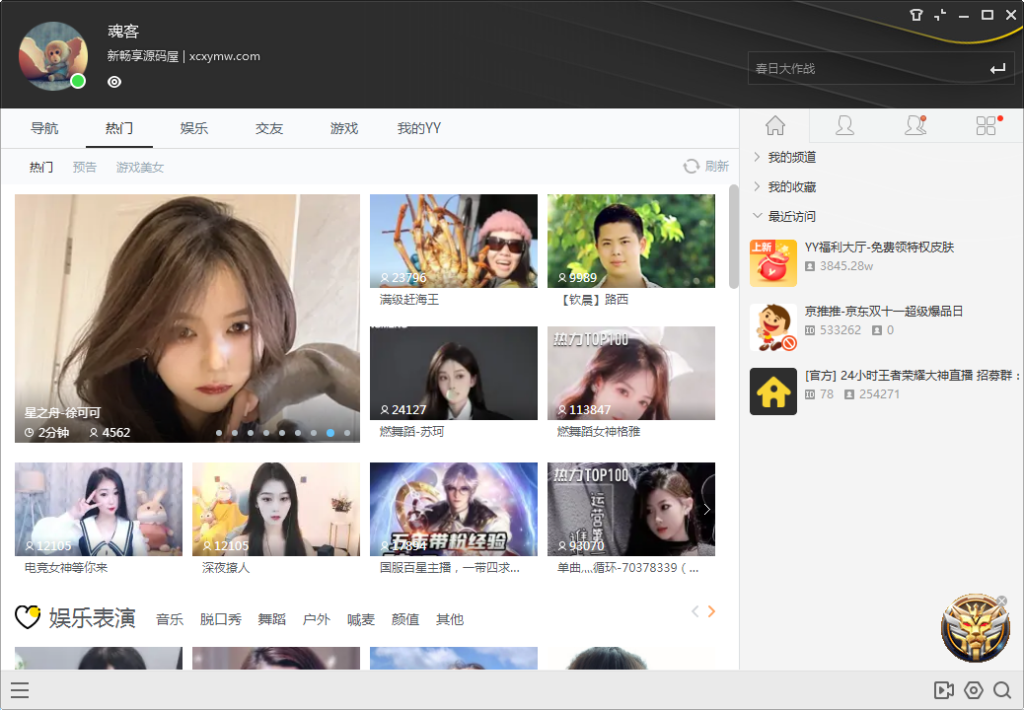1024x710 pixels.
Task: Select the 舞蹈 category under 娱乐表演
Action: click(273, 619)
